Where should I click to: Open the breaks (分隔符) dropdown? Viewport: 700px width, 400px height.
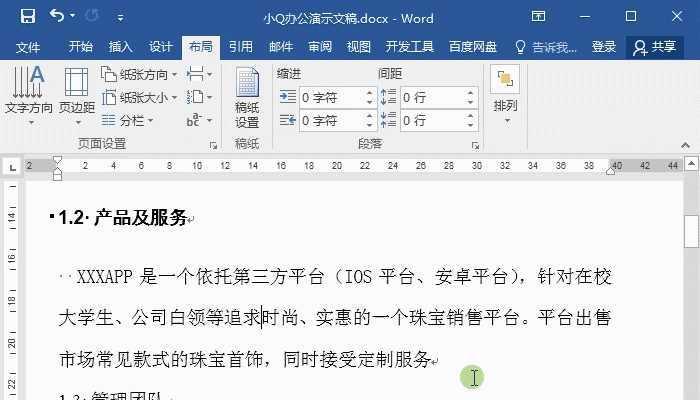(x=199, y=74)
